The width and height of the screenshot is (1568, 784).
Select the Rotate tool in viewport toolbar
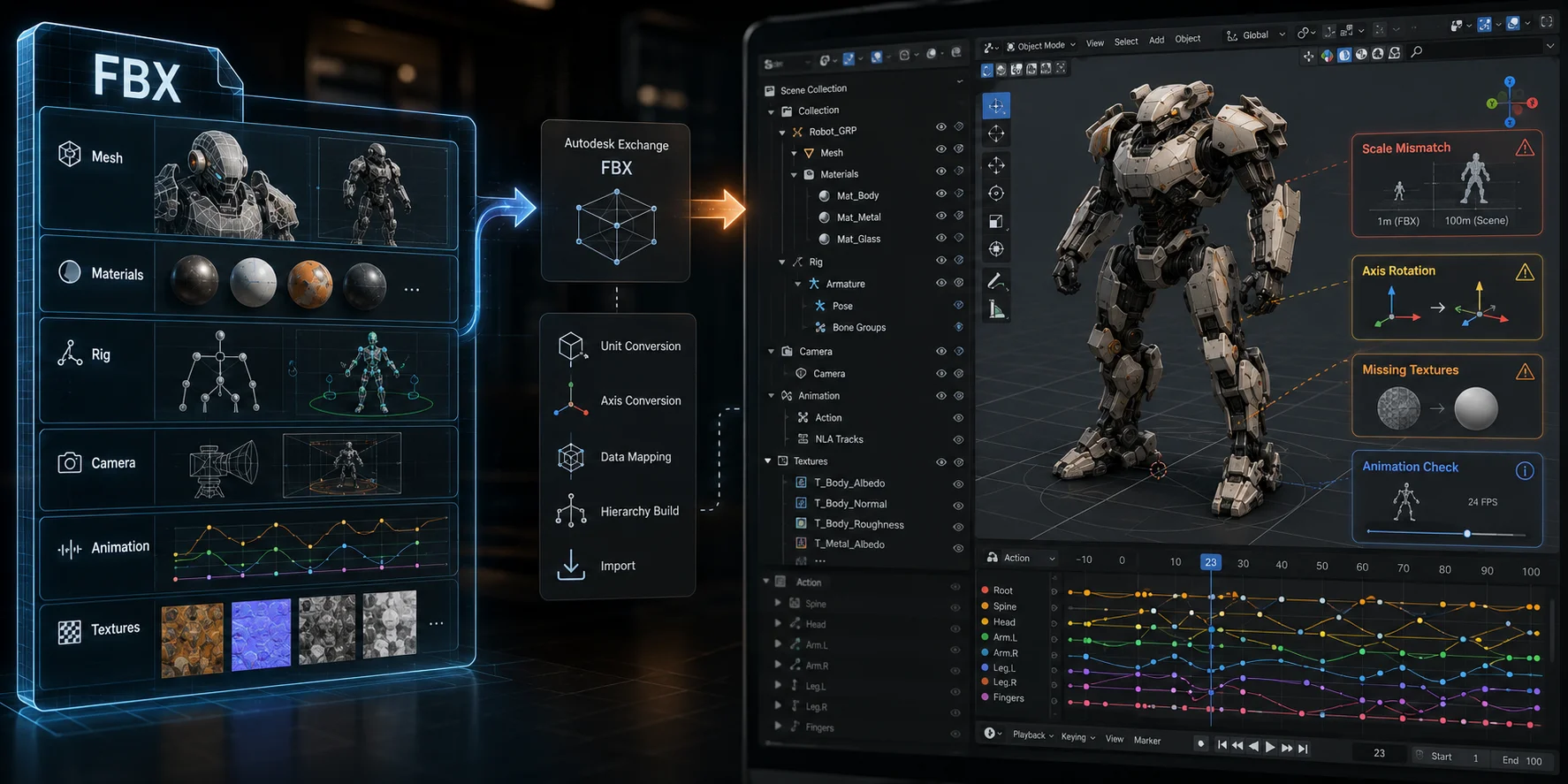tap(996, 194)
